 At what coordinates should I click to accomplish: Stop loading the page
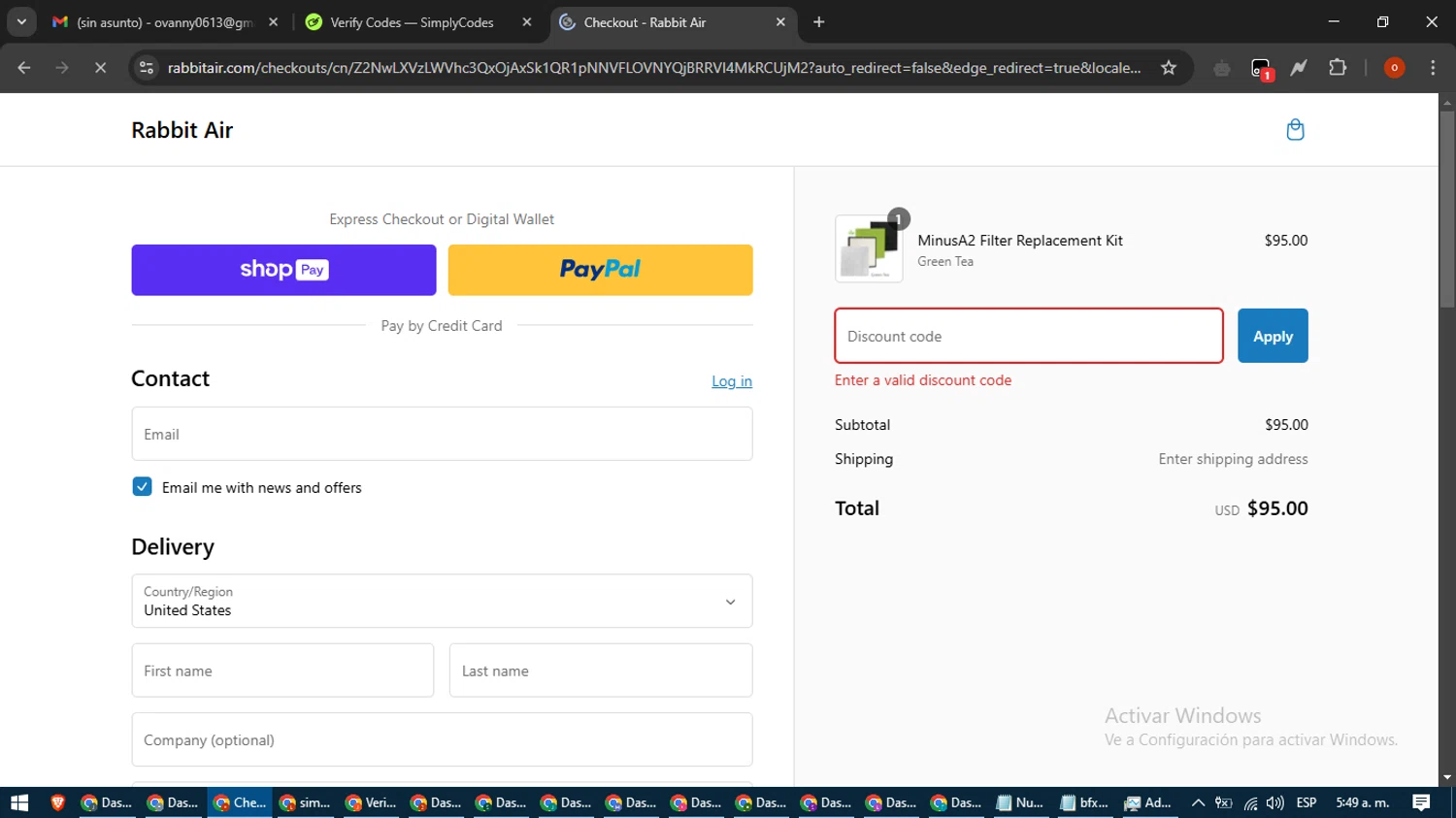pos(100,68)
